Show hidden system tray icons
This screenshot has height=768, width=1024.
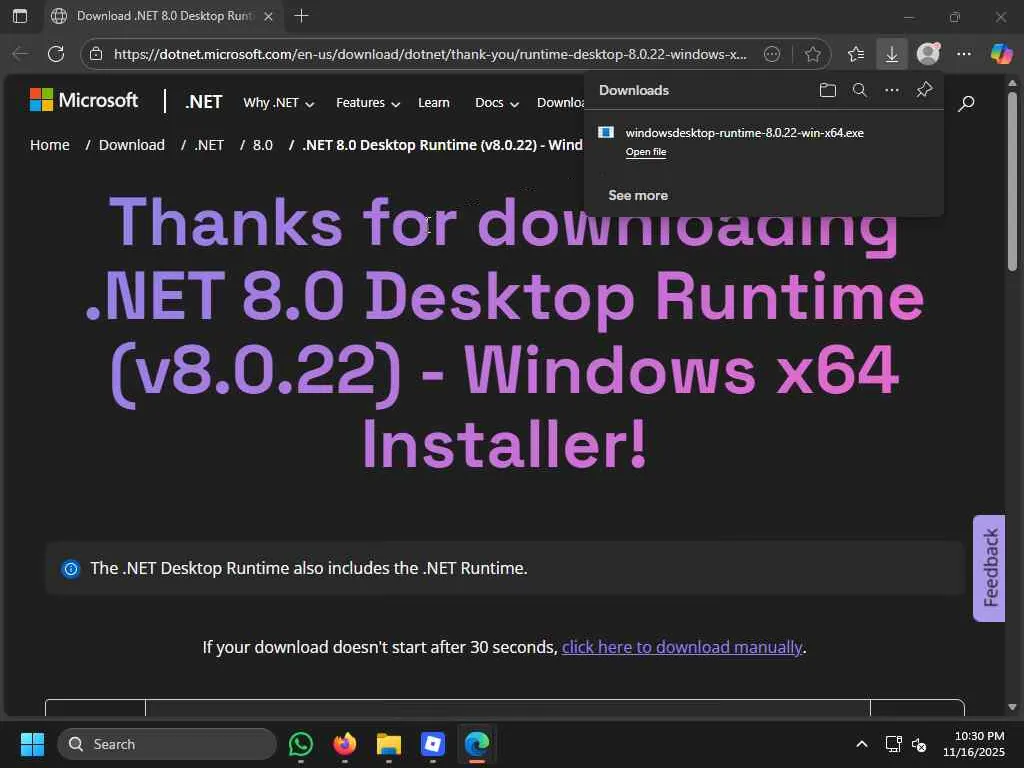pyautogui.click(x=861, y=744)
